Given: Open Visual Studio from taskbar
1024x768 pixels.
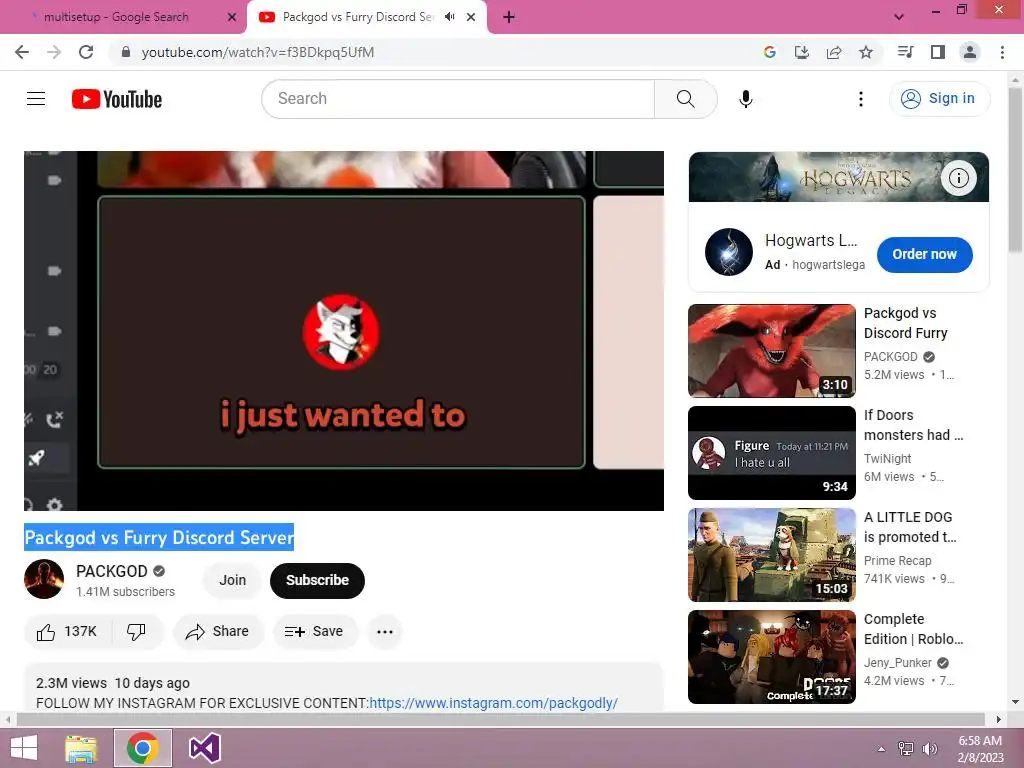Looking at the screenshot, I should pyautogui.click(x=204, y=748).
